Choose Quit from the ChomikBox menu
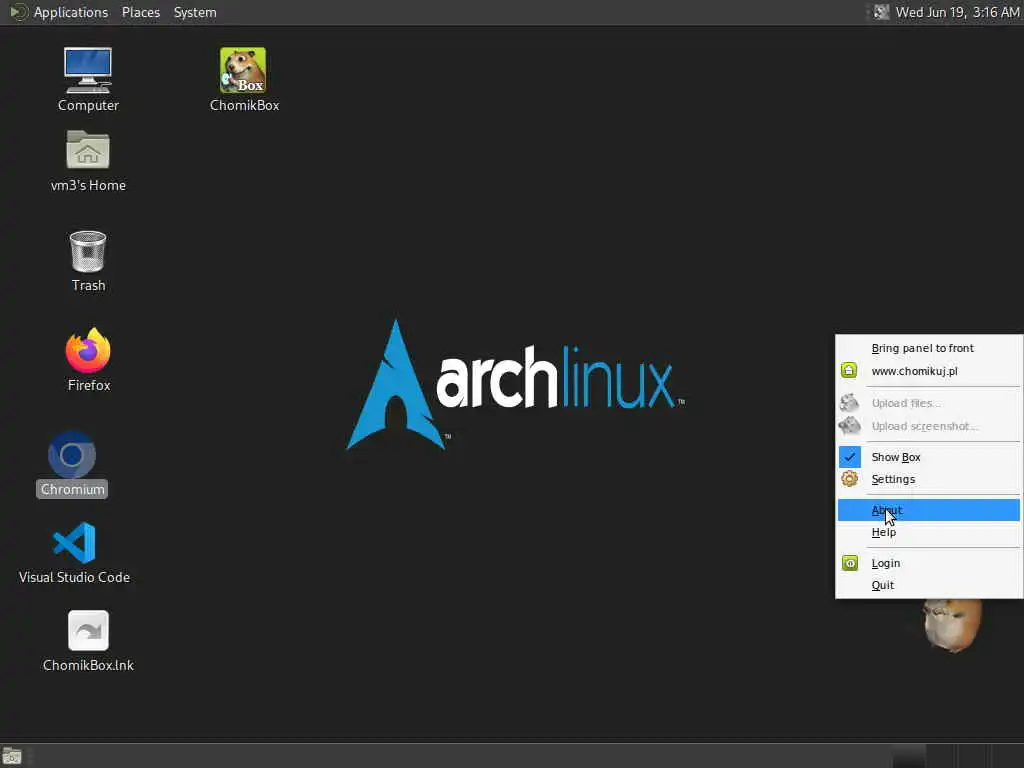Image resolution: width=1024 pixels, height=768 pixels. tap(929, 585)
